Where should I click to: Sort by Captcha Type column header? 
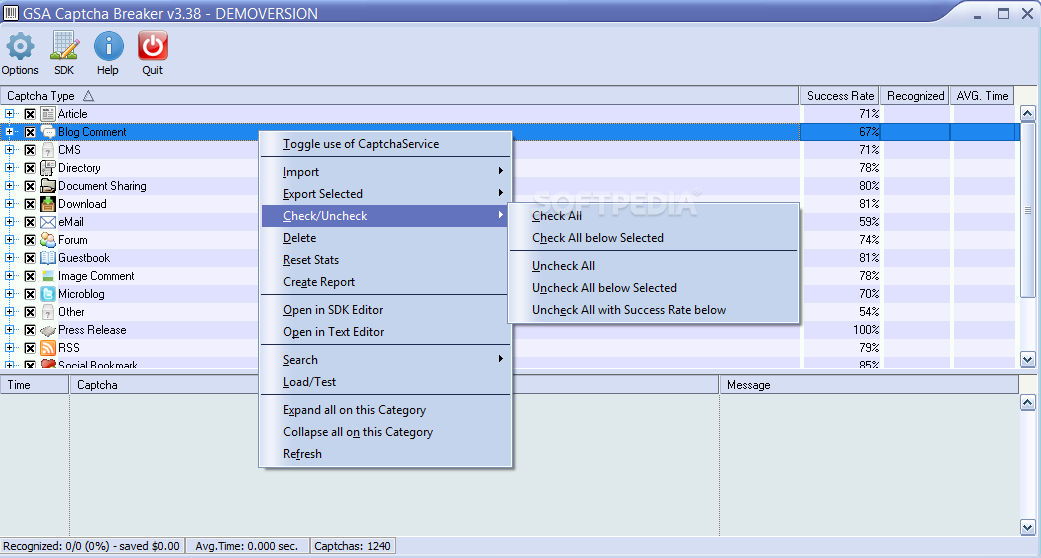(x=400, y=96)
